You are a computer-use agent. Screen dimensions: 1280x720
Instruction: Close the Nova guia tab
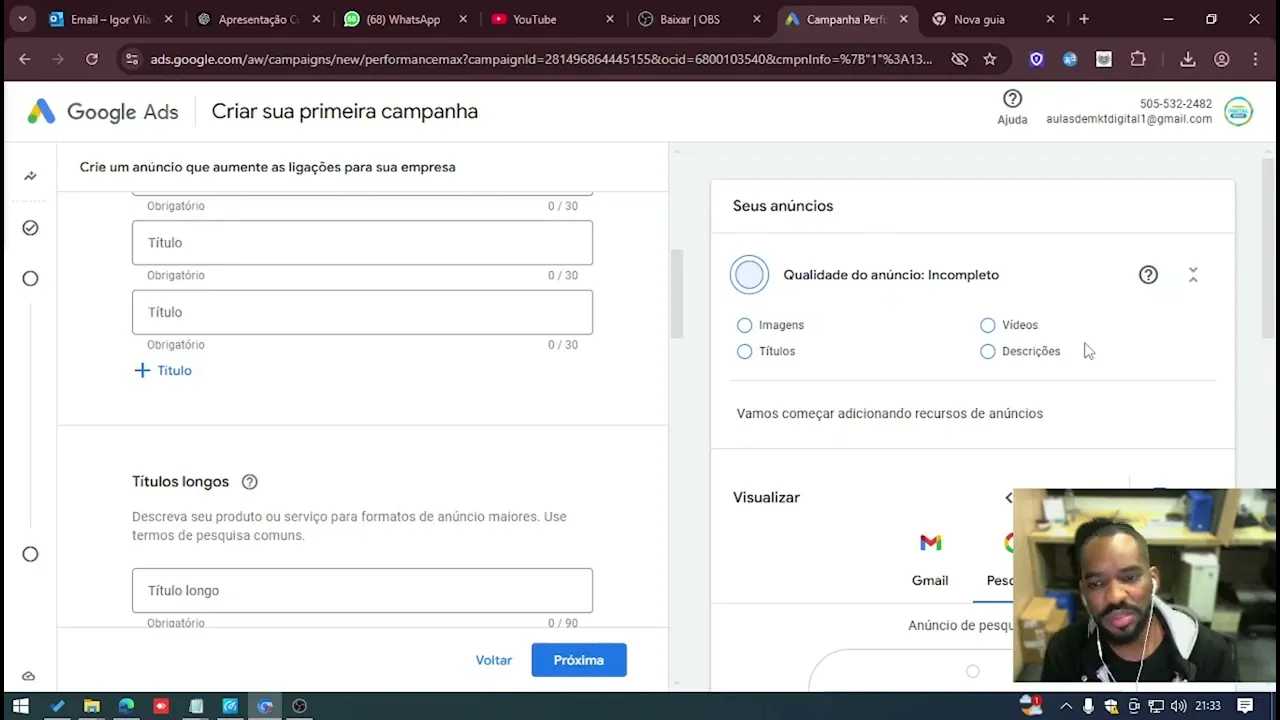[x=1050, y=19]
